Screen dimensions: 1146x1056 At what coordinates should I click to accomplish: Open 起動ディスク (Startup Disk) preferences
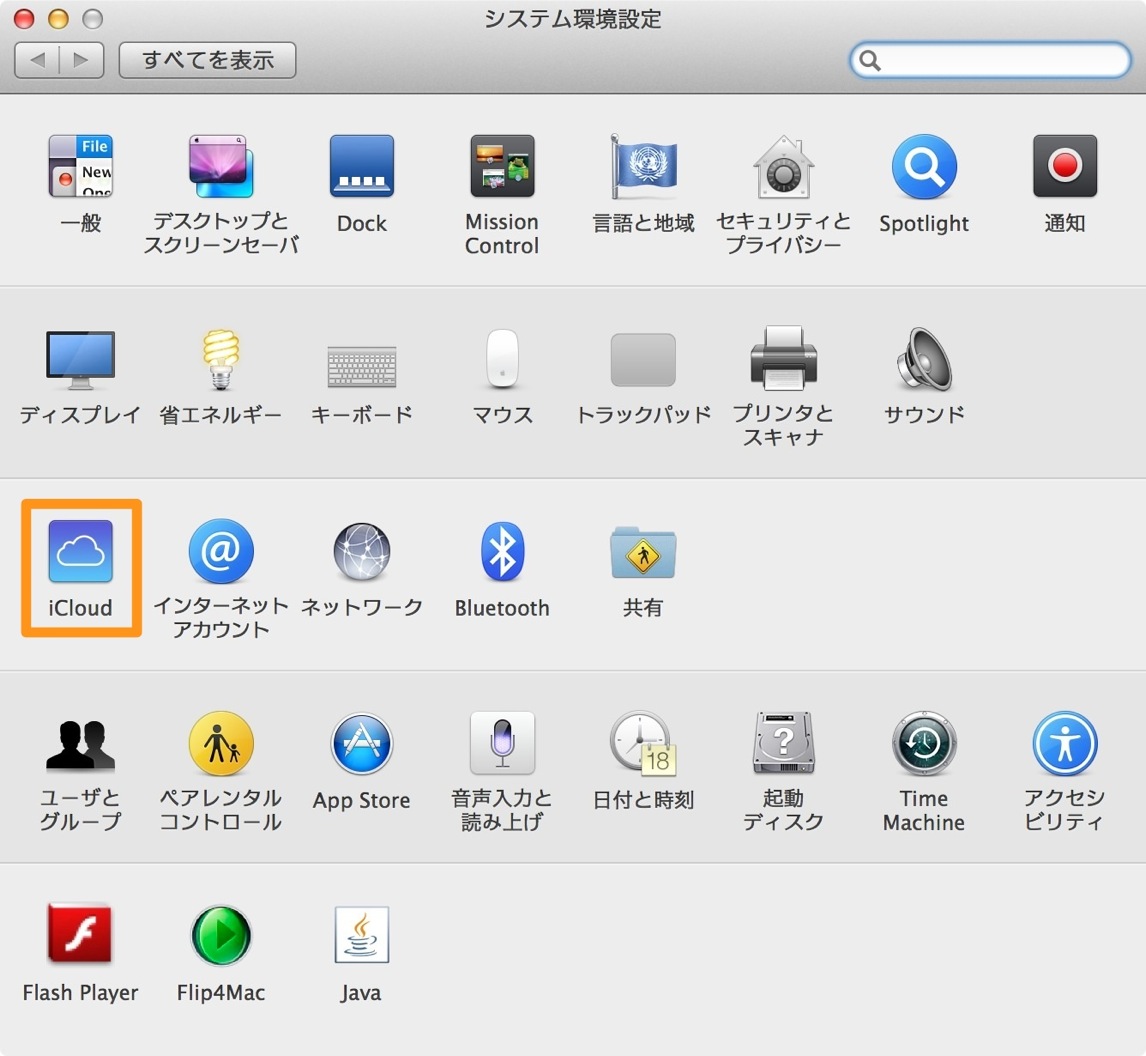pos(783,742)
